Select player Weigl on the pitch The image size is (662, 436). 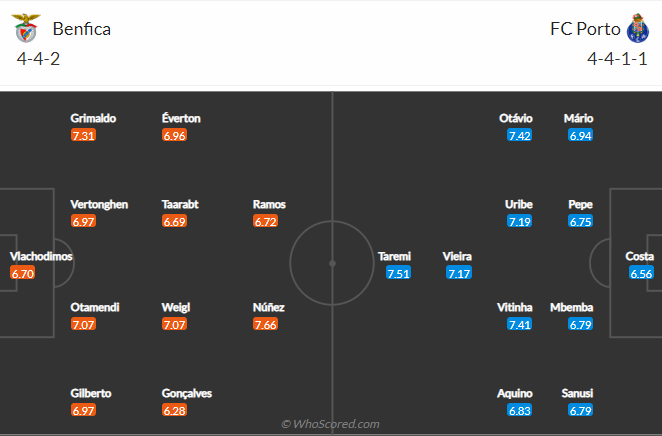[175, 307]
